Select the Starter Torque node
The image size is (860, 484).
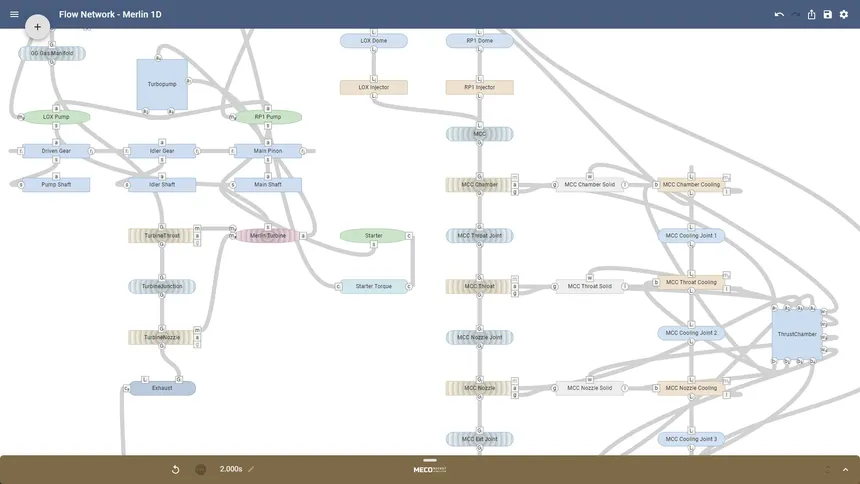tap(374, 286)
